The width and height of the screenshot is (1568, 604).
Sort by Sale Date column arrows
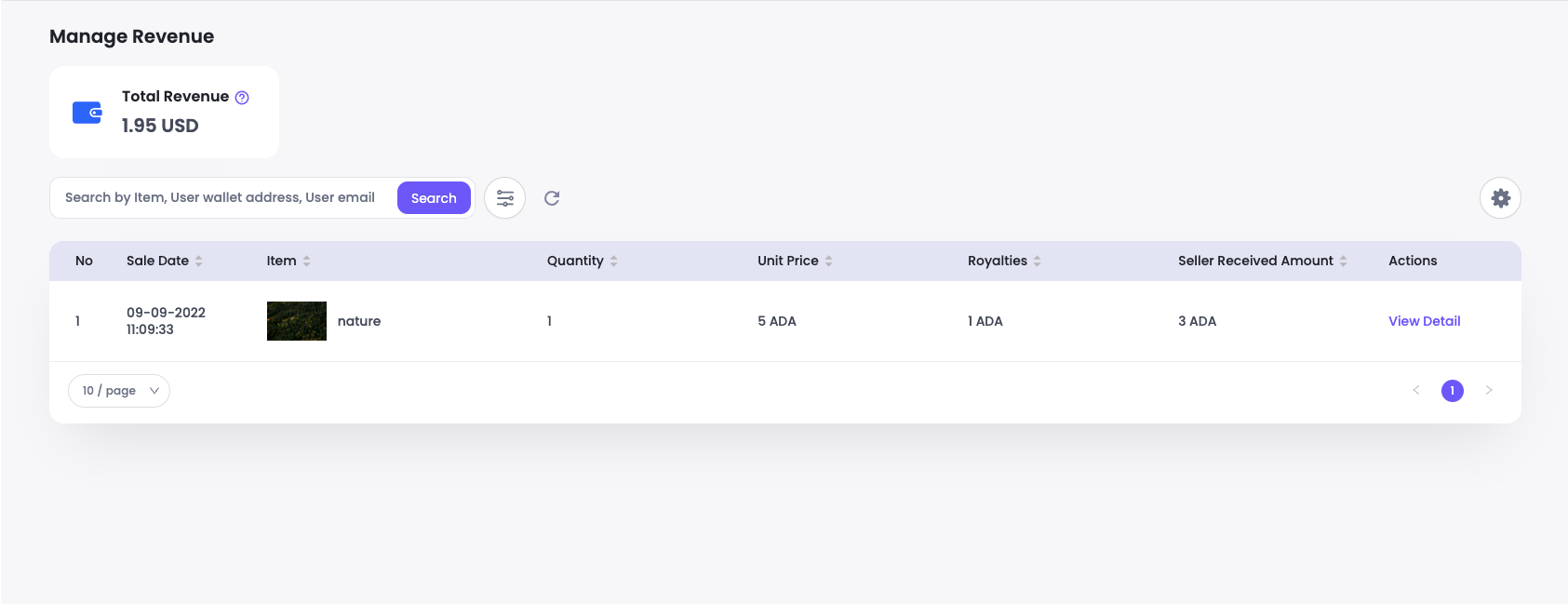click(x=198, y=262)
